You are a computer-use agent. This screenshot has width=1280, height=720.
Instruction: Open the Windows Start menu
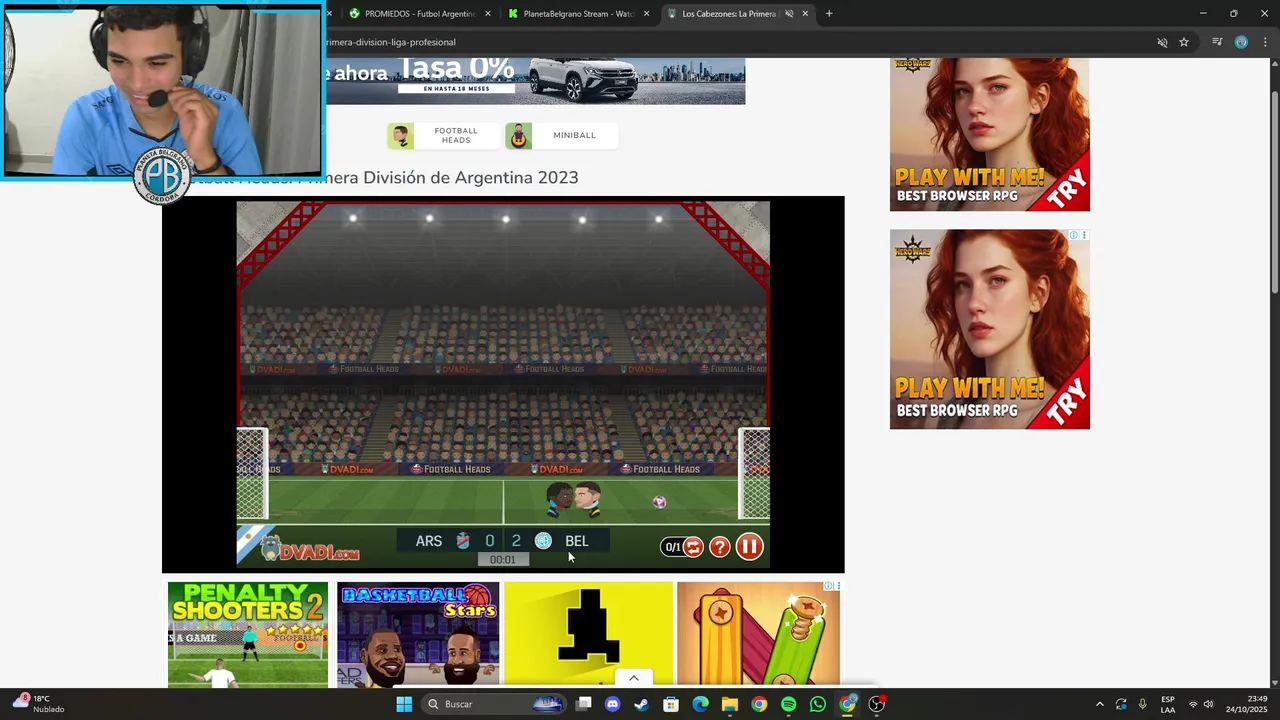(x=404, y=704)
